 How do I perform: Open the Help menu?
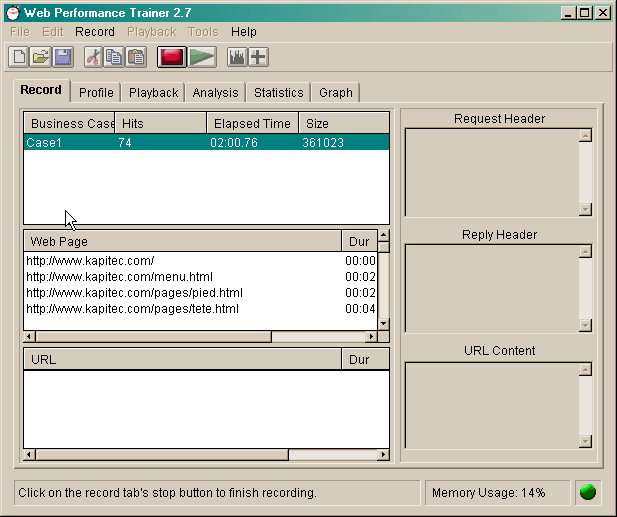coord(244,32)
